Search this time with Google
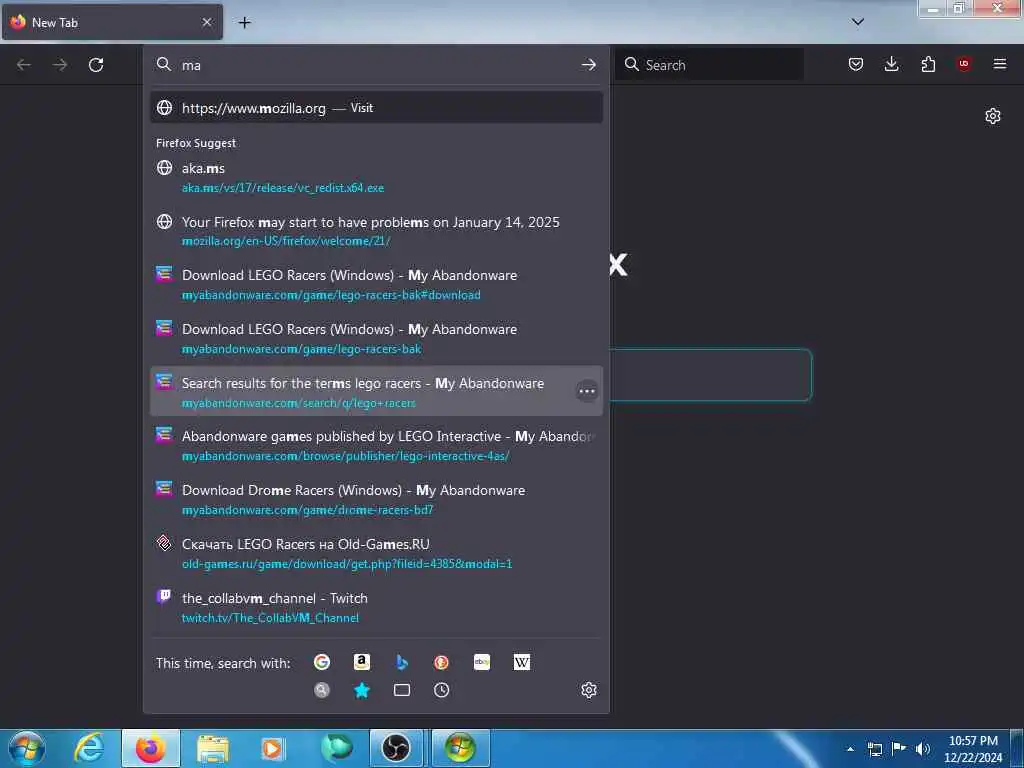The height and width of the screenshot is (768, 1024). click(322, 662)
